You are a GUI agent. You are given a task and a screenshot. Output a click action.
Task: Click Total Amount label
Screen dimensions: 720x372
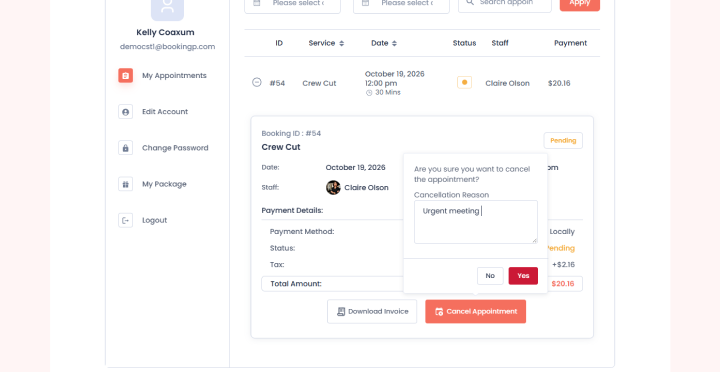point(296,284)
